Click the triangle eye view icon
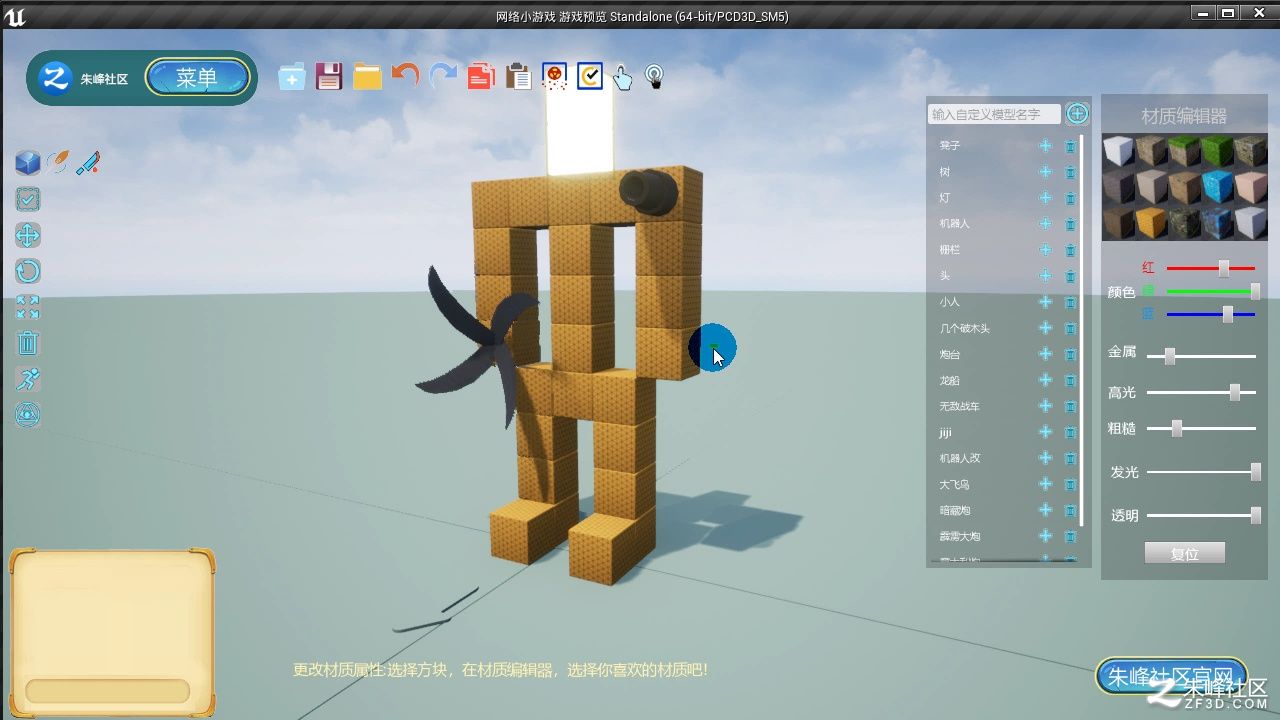Screen dimensions: 1280x720 [28, 414]
